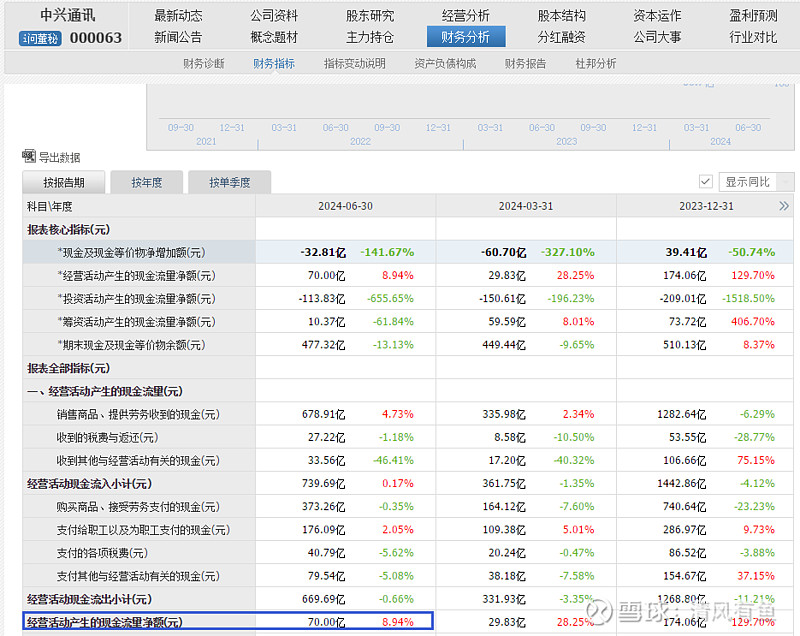This screenshot has width=800, height=636.
Task: Select the 按年度 tab
Action: click(x=147, y=182)
